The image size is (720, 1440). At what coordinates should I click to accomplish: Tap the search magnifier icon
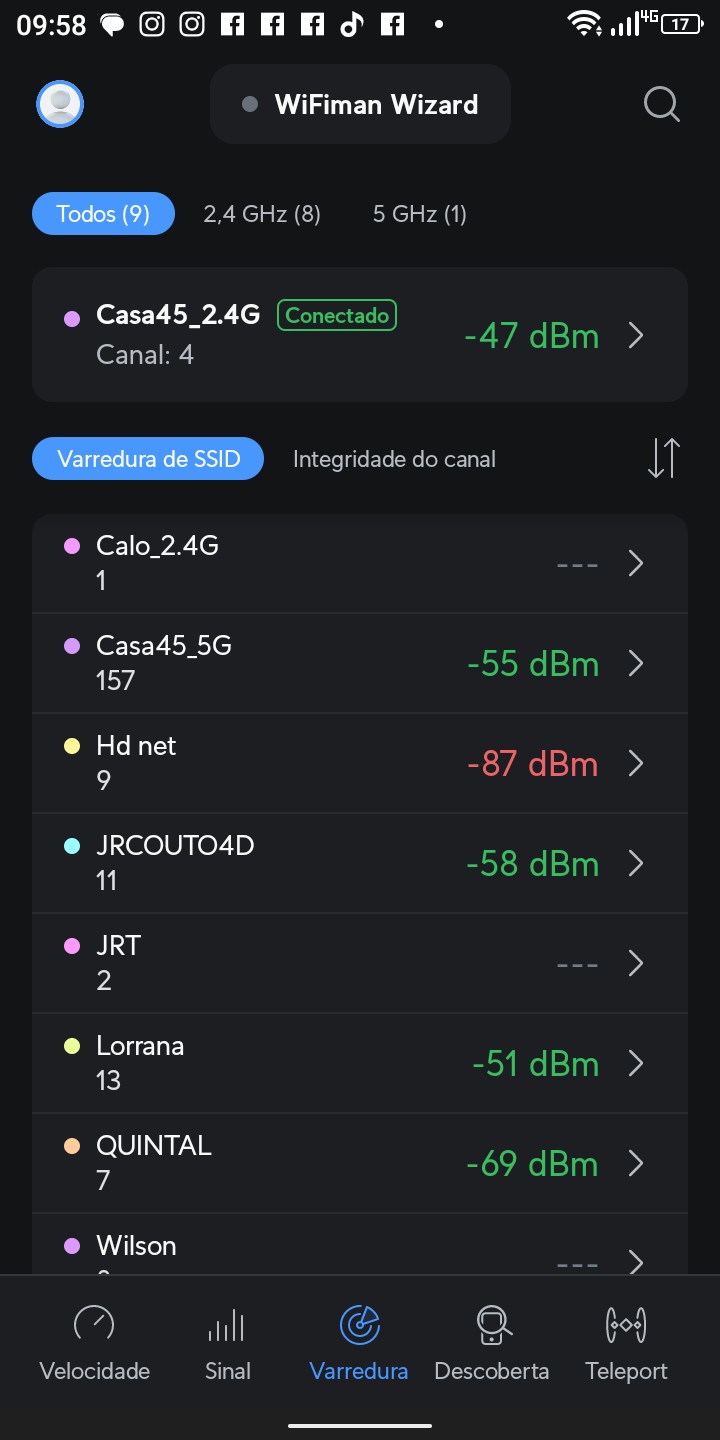point(661,104)
